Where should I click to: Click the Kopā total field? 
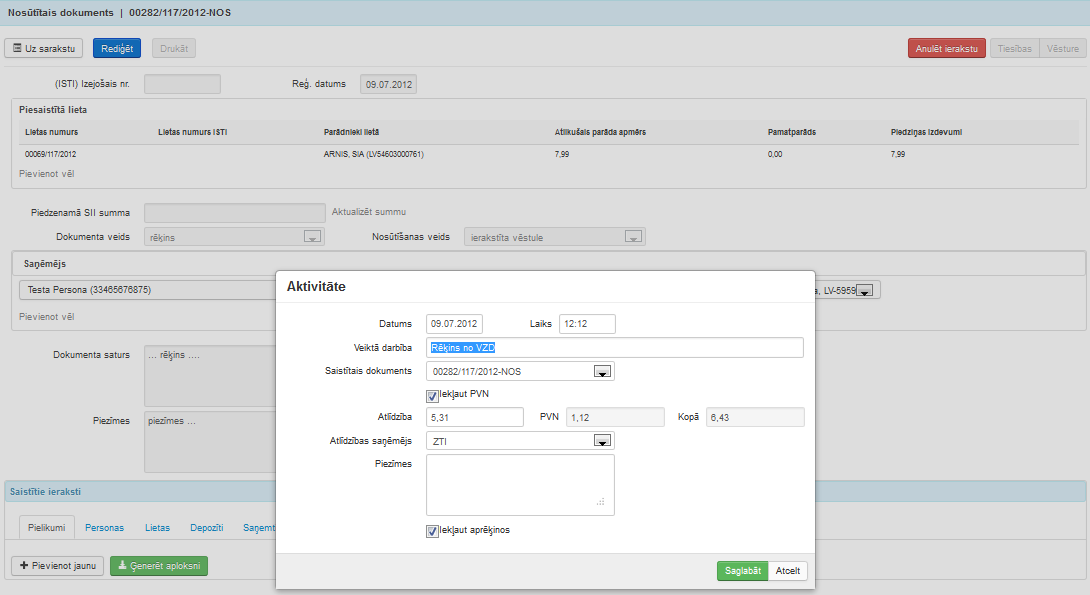(755, 417)
